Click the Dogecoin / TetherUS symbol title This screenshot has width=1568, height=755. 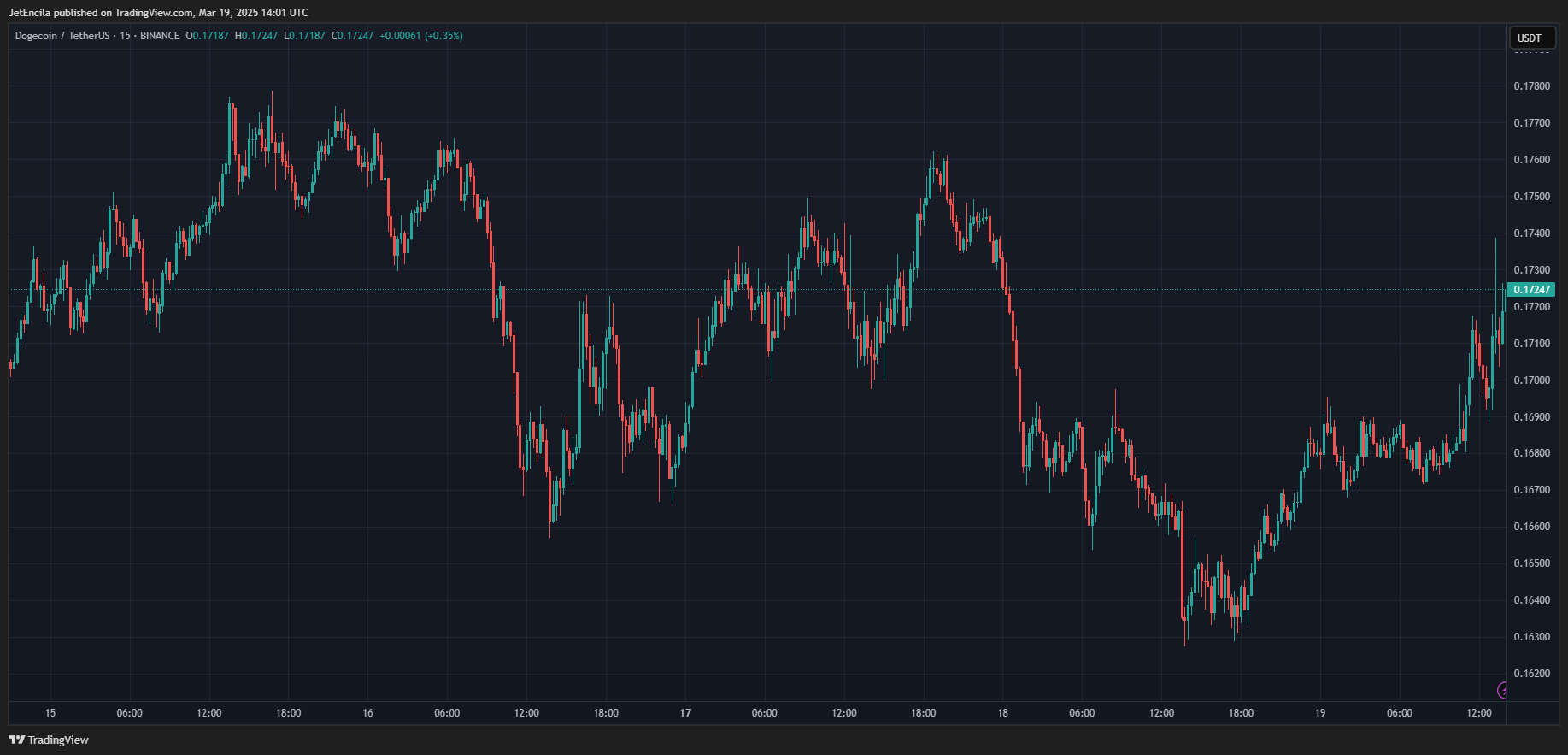(62, 36)
